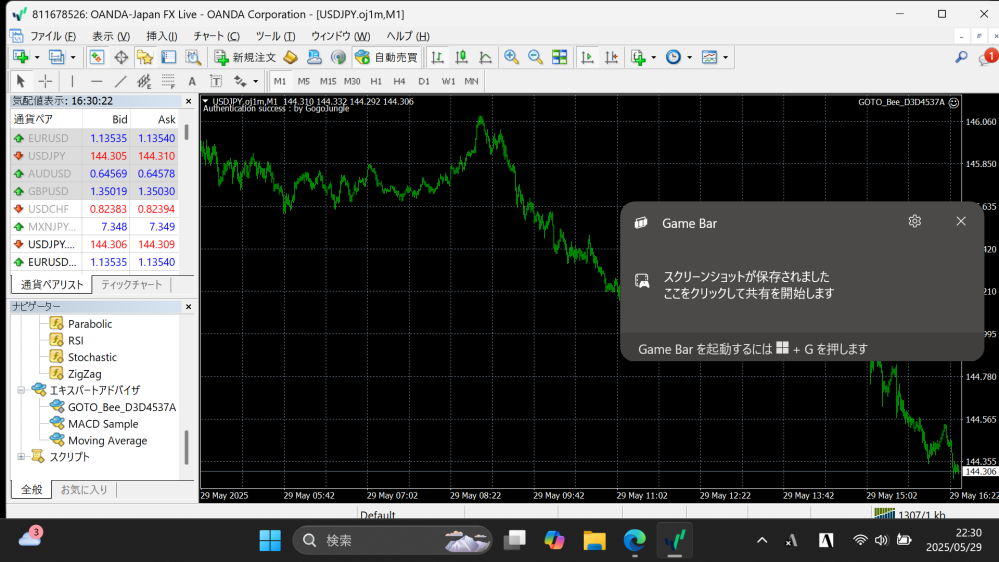Screen dimensions: 999x562
Task: Switch to お気に入り tab in Navigator
Action: [84, 489]
